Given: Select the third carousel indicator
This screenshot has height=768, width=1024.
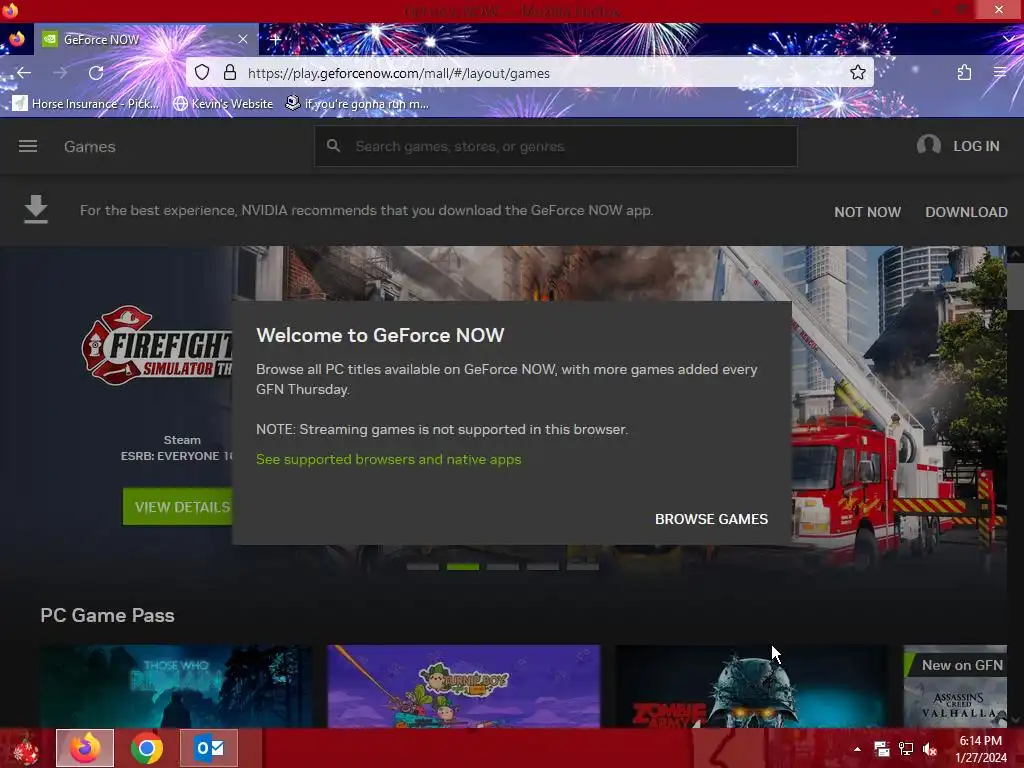Looking at the screenshot, I should tap(502, 566).
